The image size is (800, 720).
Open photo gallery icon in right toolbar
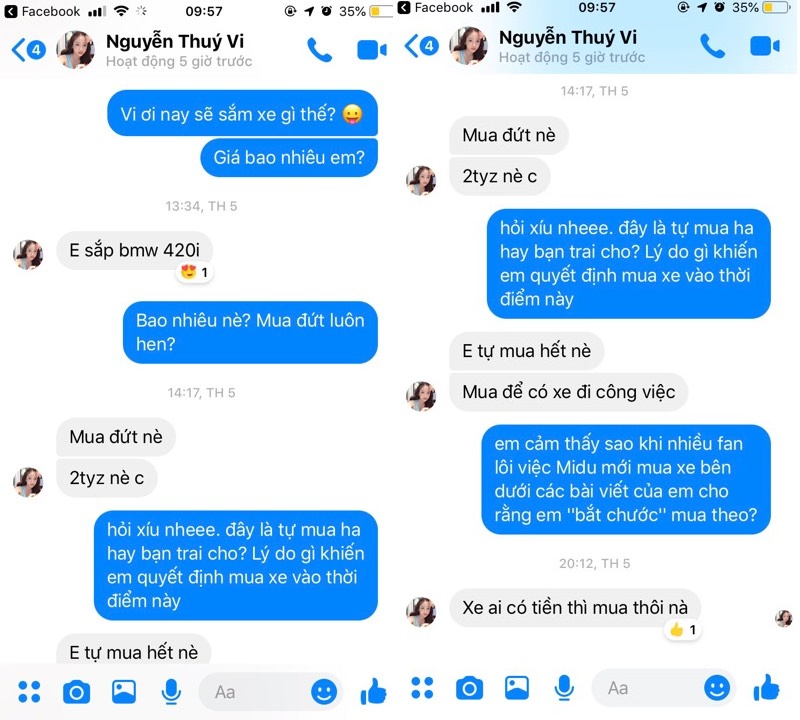(516, 688)
